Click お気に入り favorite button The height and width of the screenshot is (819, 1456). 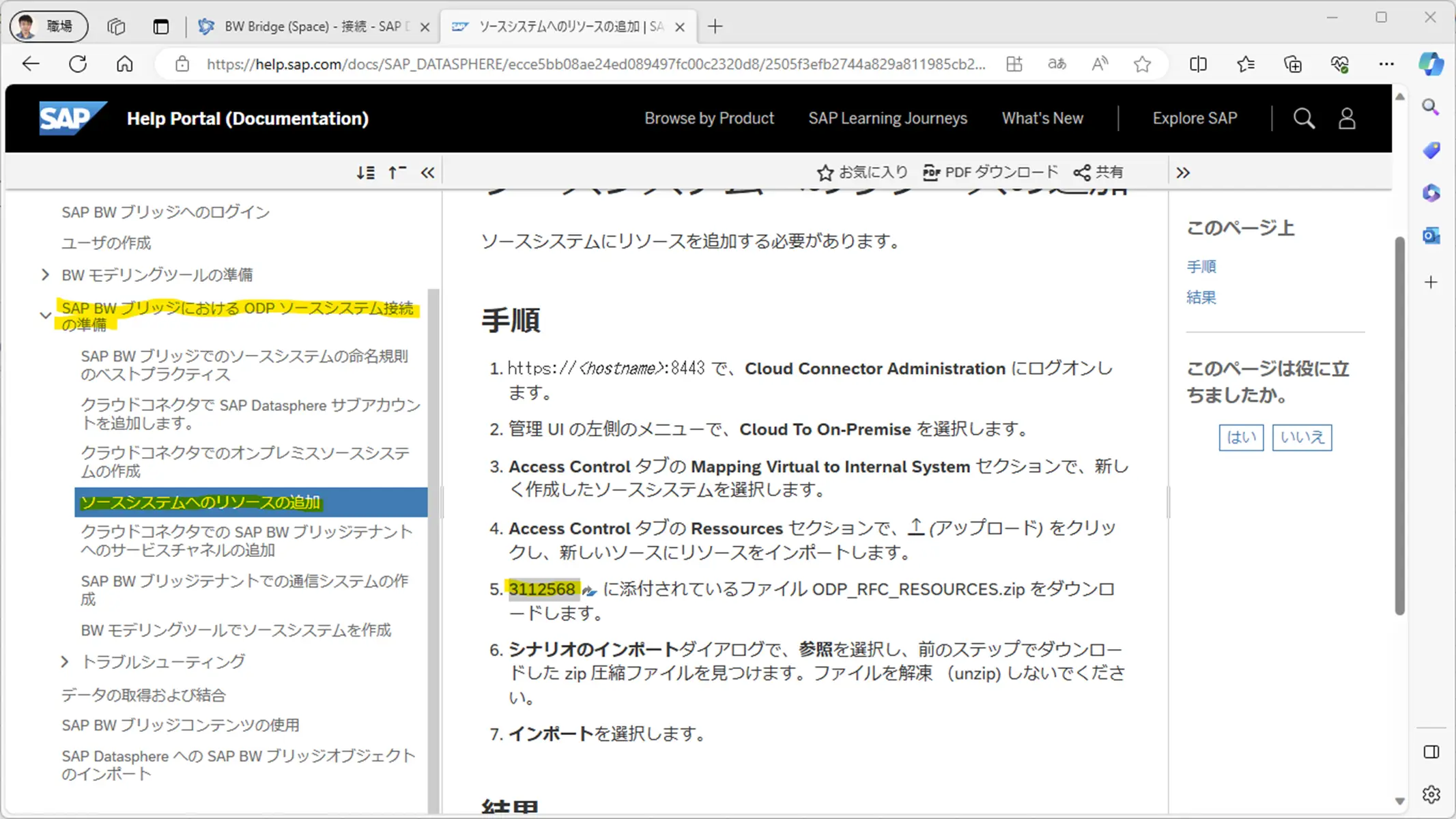click(862, 173)
